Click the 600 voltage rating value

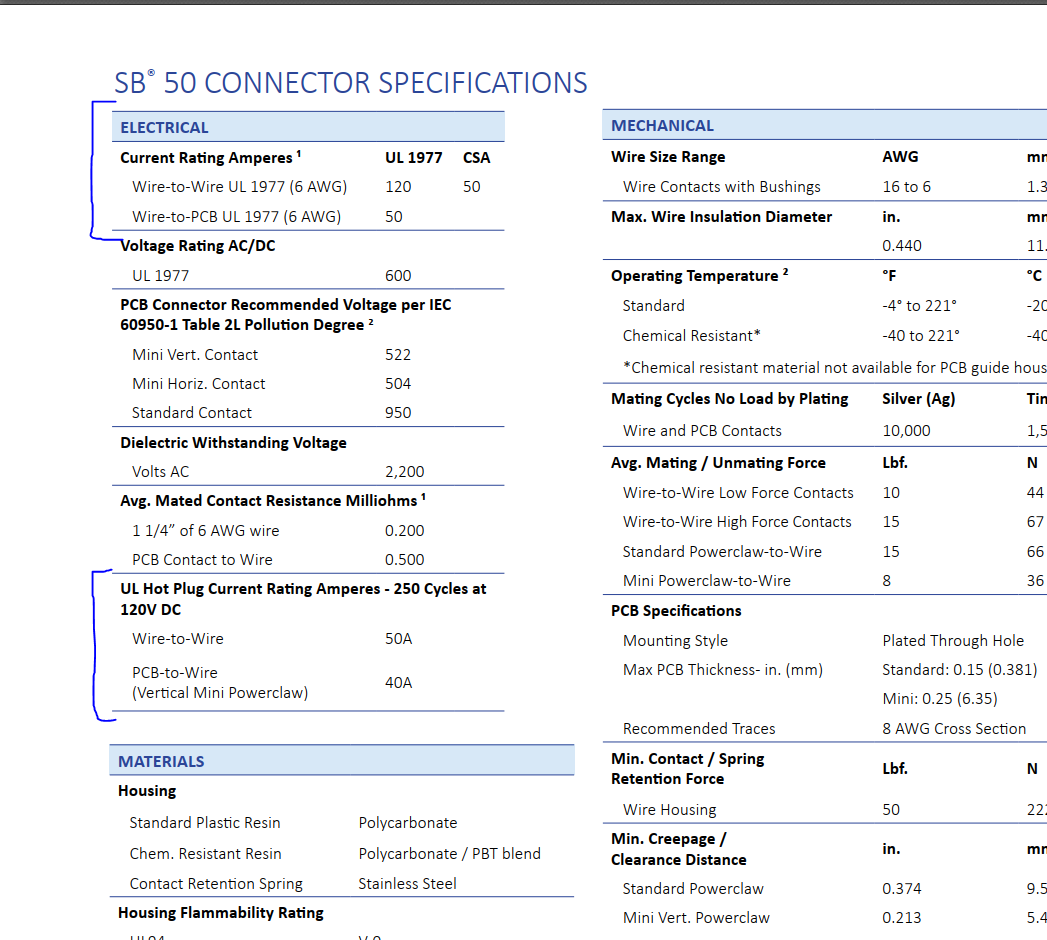[398, 276]
